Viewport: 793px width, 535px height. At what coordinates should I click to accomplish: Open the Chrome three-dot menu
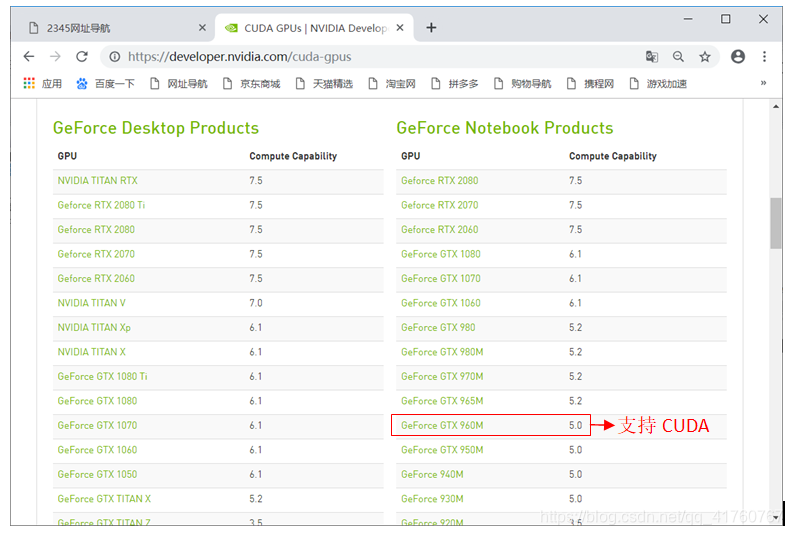764,57
